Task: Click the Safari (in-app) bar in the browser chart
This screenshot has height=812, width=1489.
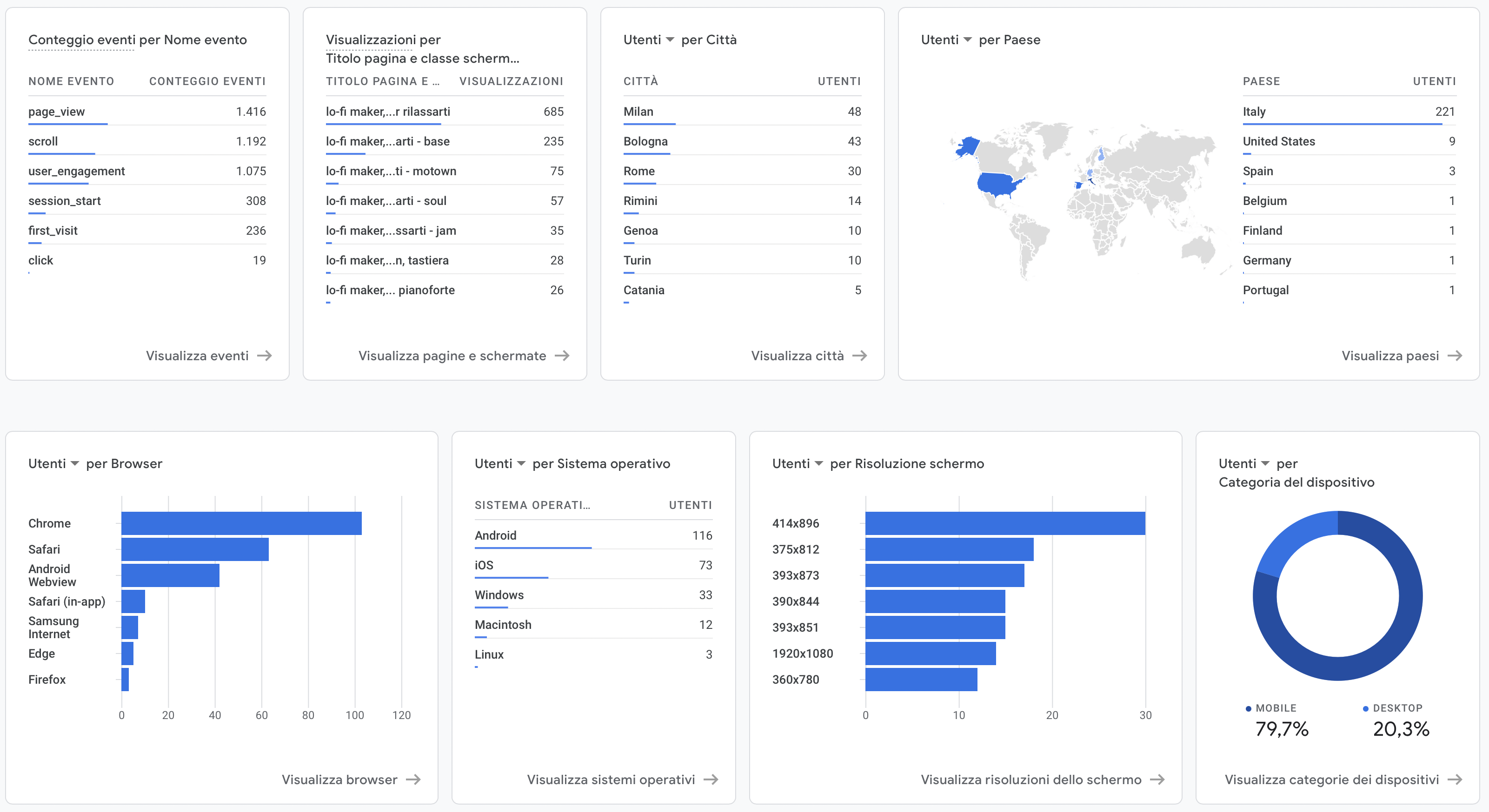Action: (133, 601)
